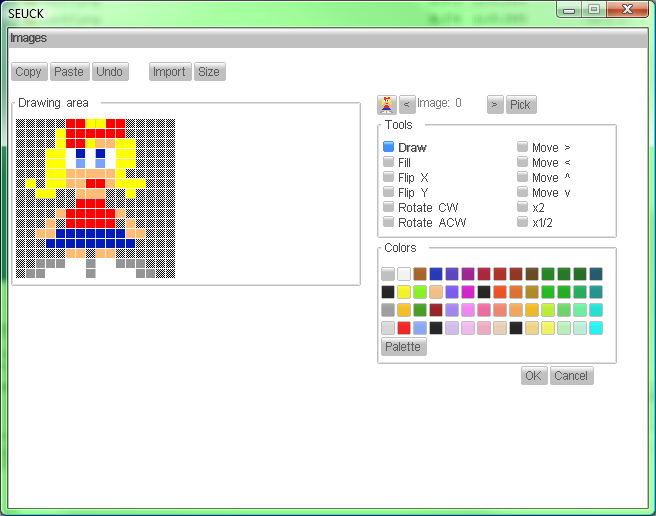This screenshot has width=656, height=516.
Task: Pick the white swatch in top row
Action: [x=404, y=274]
